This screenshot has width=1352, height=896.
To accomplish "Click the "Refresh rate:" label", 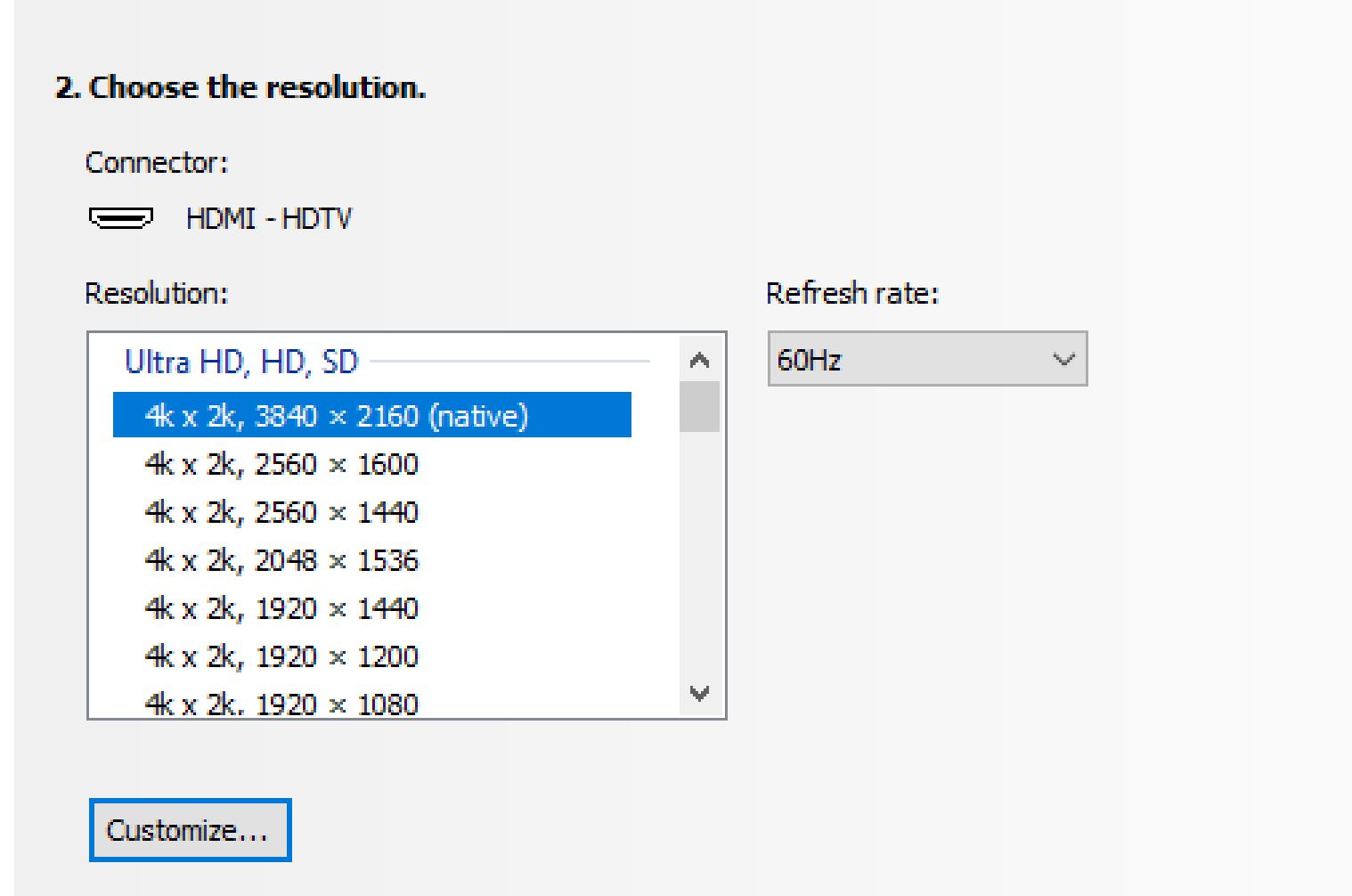I will coord(851,293).
